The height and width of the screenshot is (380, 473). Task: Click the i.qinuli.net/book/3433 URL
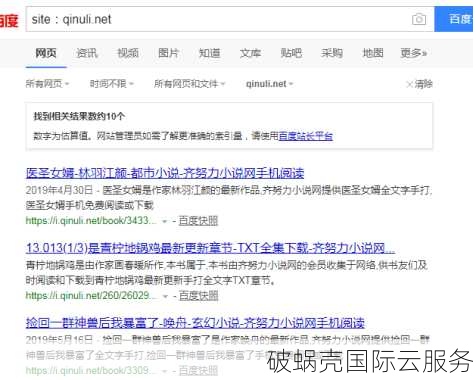pyautogui.click(x=91, y=221)
